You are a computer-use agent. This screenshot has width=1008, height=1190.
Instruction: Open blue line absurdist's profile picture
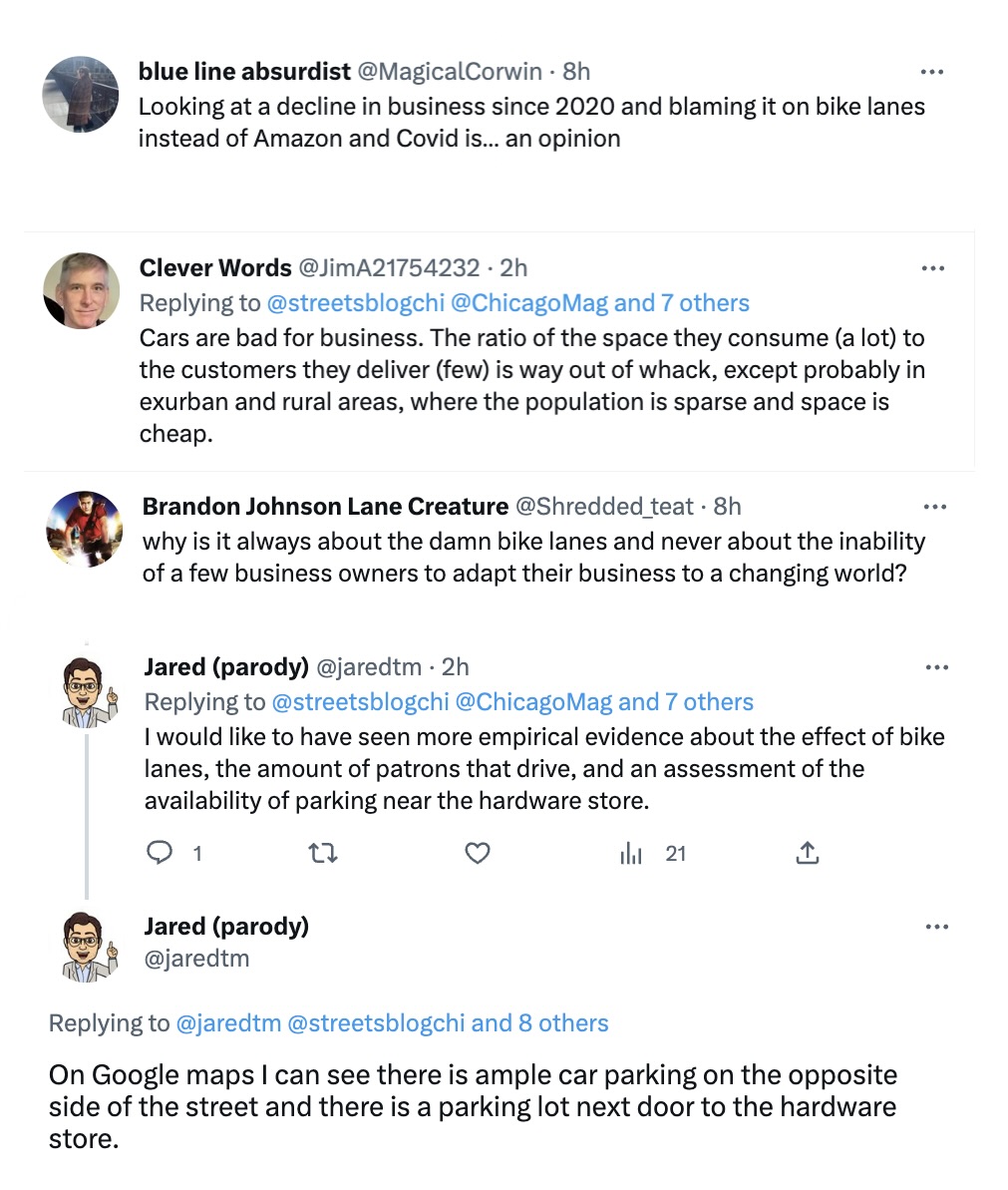pos(81,94)
